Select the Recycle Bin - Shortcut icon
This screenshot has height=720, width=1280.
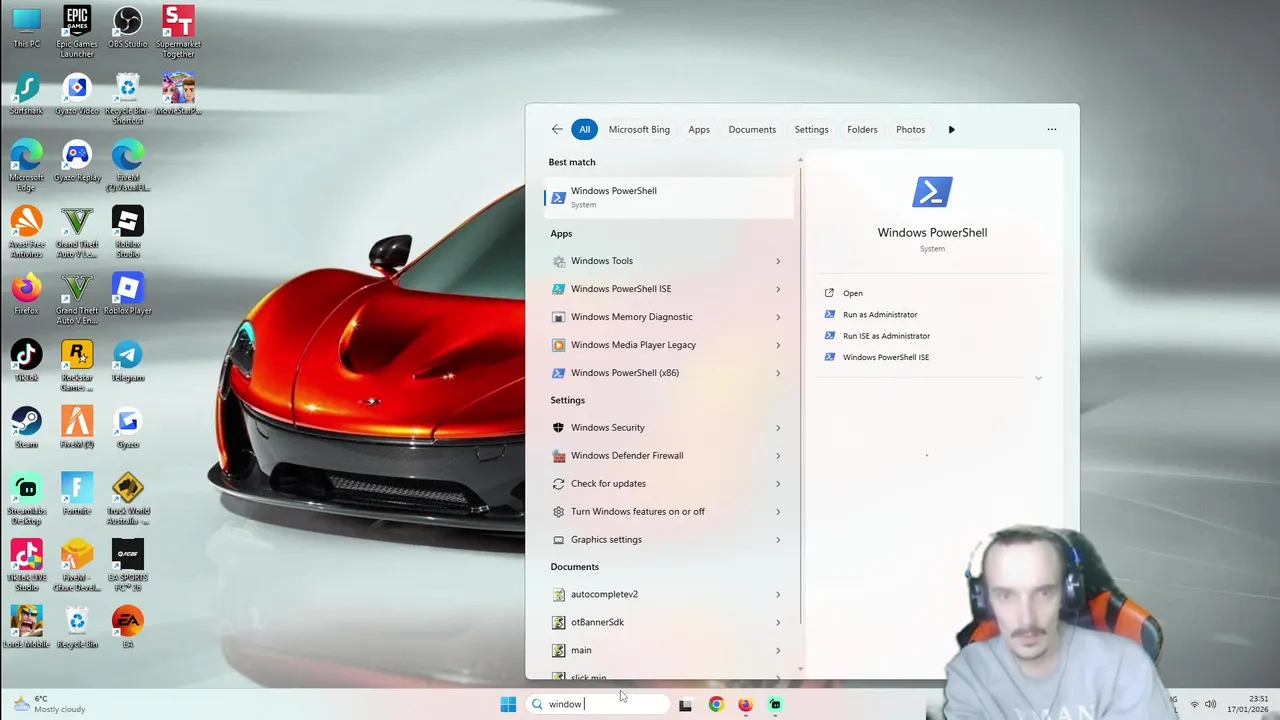(127, 98)
